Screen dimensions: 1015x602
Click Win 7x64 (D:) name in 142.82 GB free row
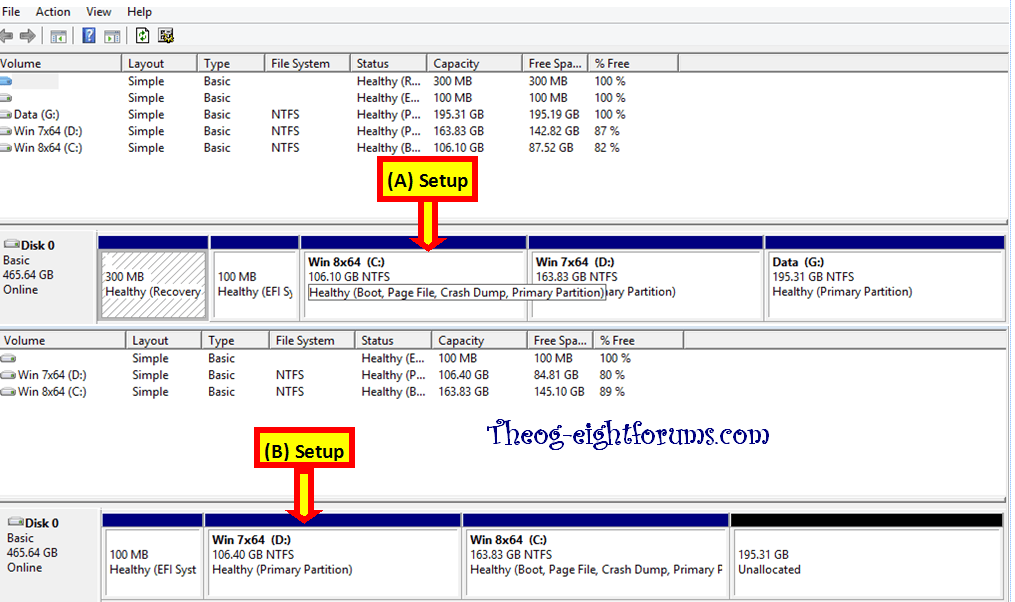(x=48, y=131)
